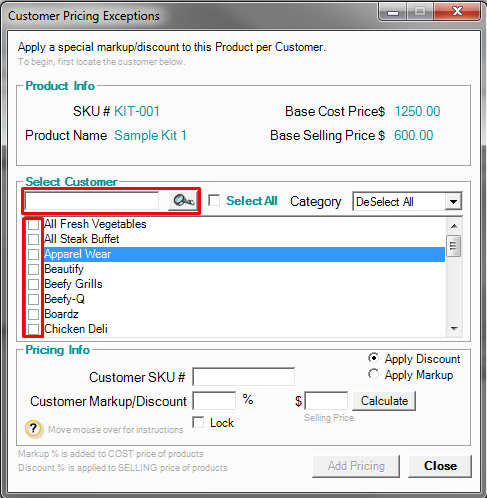Click the Calculate button
Image resolution: width=487 pixels, height=498 pixels.
click(x=384, y=401)
